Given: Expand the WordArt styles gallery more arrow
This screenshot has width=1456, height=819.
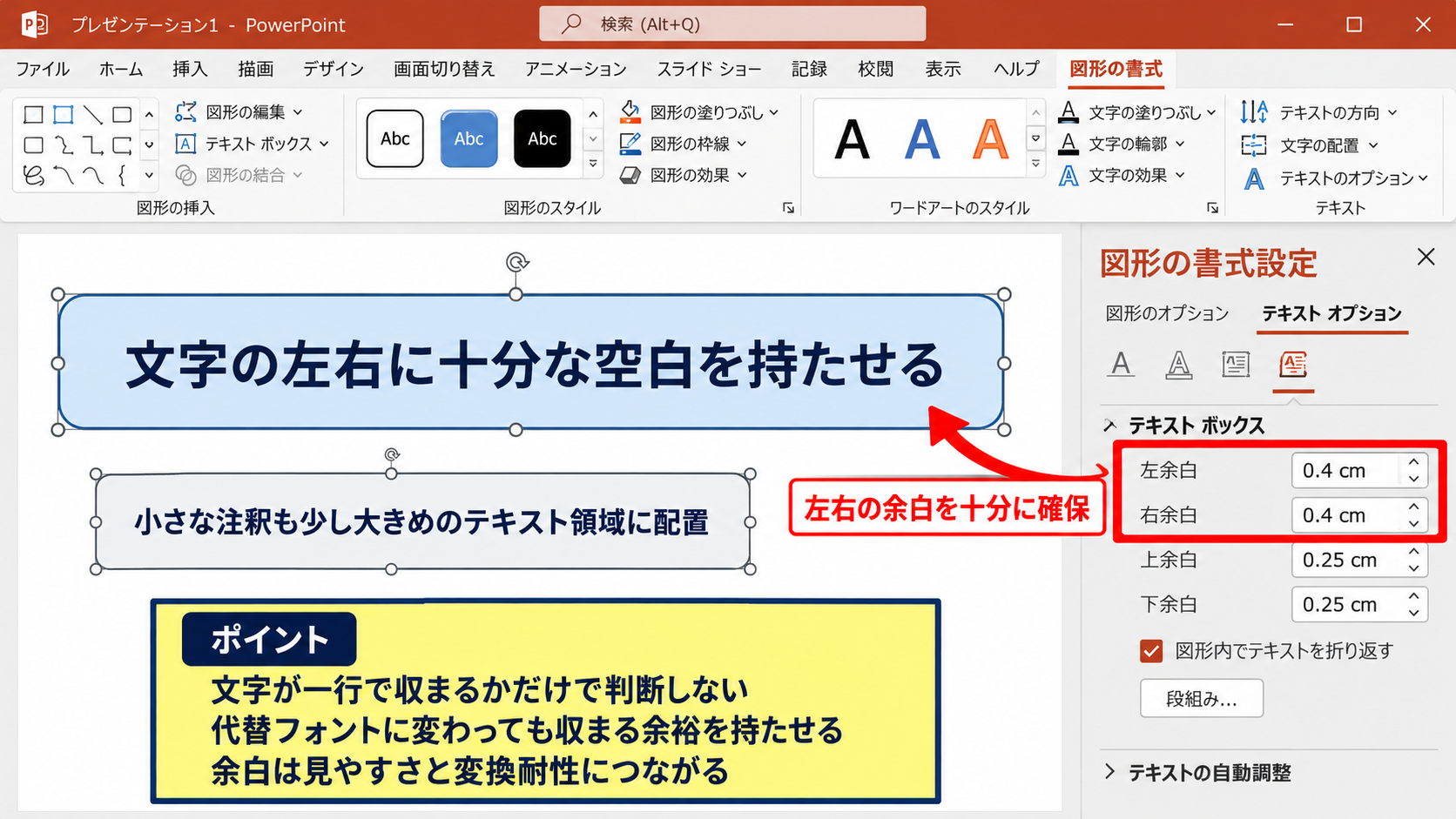Looking at the screenshot, I should pos(1036,164).
